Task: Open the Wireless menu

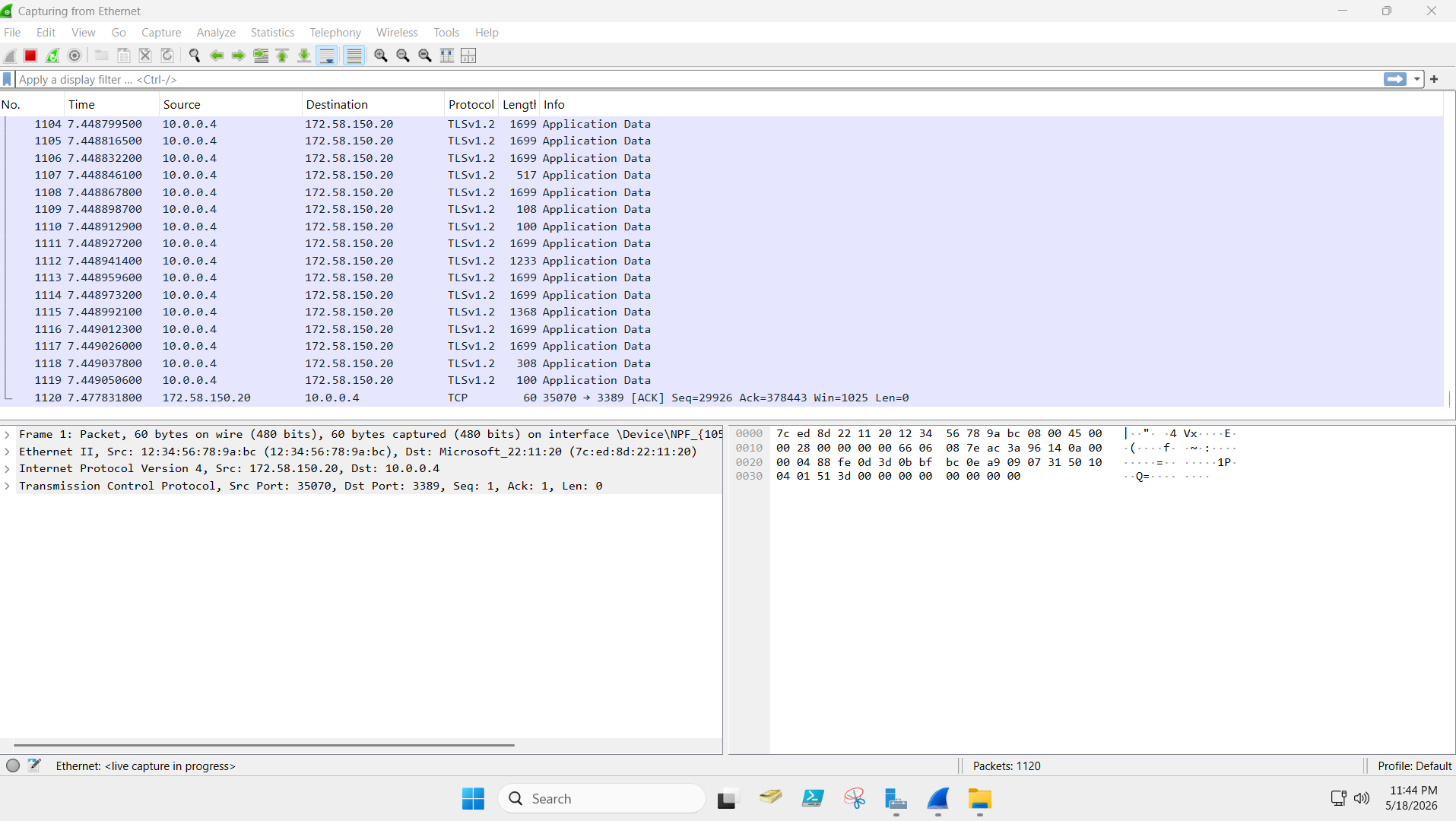Action: (x=397, y=33)
